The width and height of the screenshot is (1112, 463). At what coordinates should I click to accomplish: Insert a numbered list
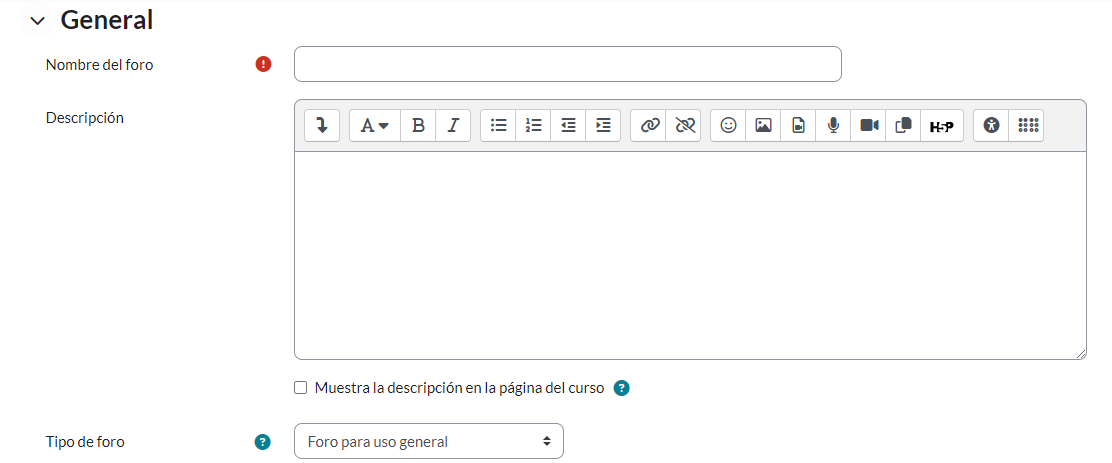pyautogui.click(x=533, y=125)
